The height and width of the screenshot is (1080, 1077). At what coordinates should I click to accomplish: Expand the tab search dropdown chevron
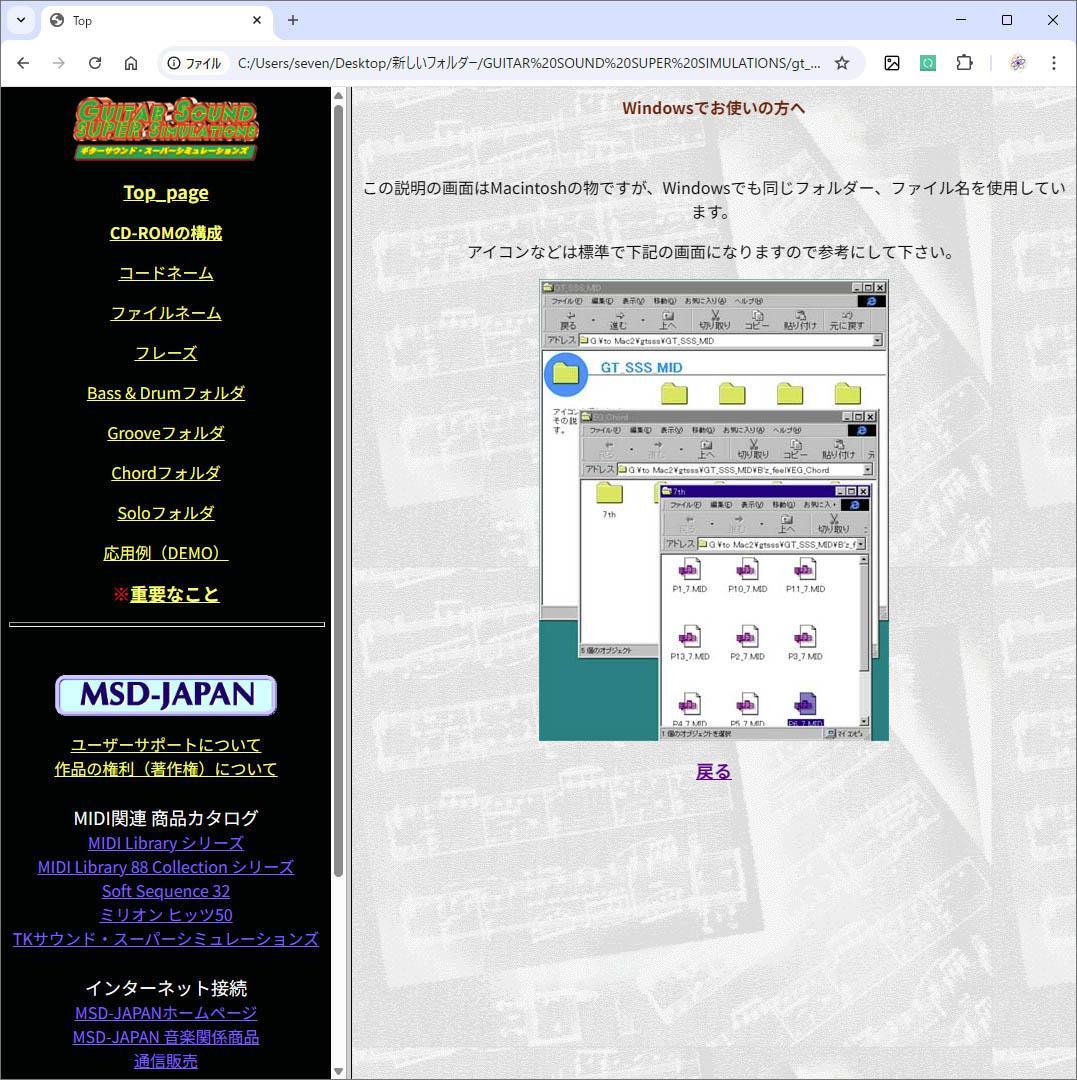[x=21, y=20]
